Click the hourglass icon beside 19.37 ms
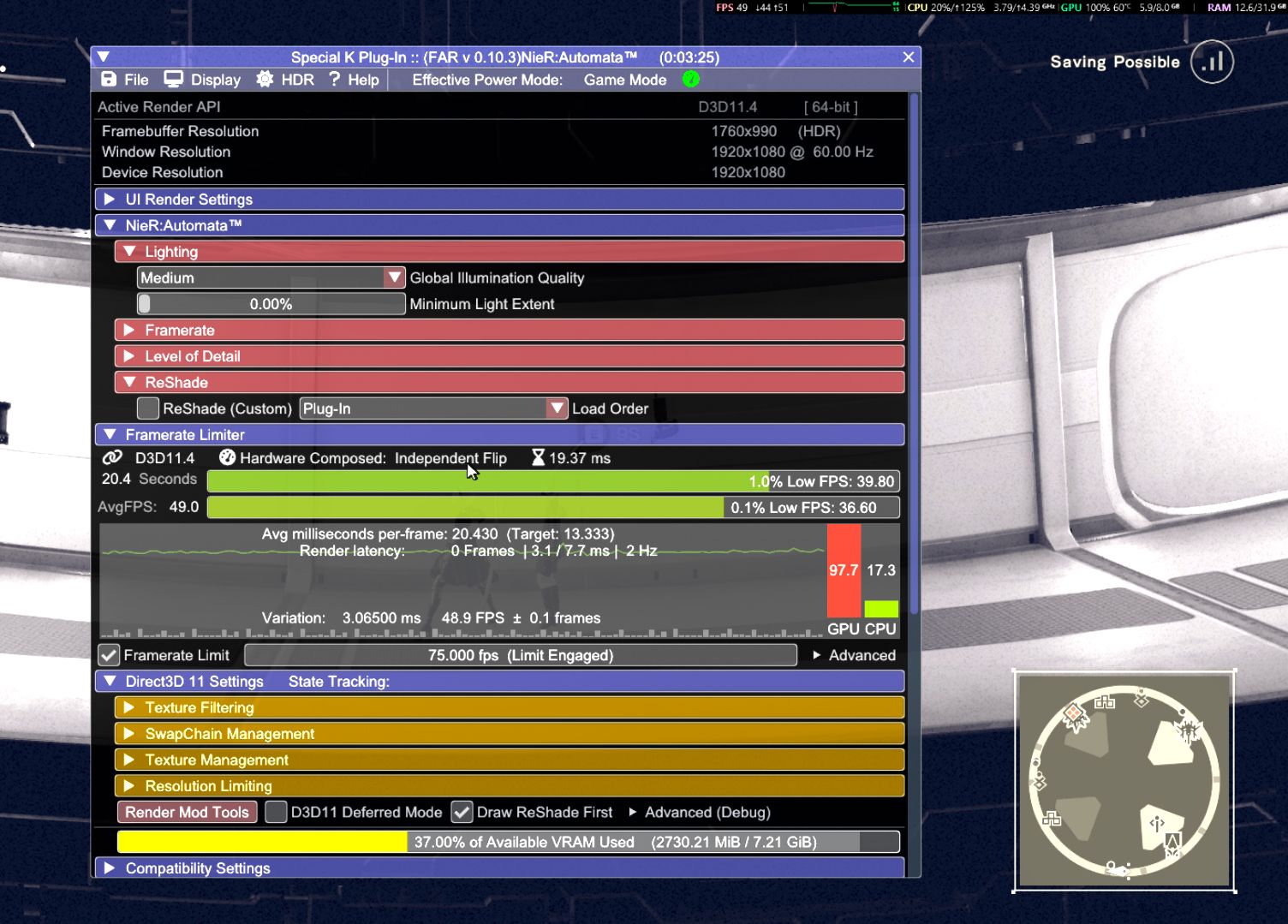The image size is (1288, 924). (x=538, y=458)
